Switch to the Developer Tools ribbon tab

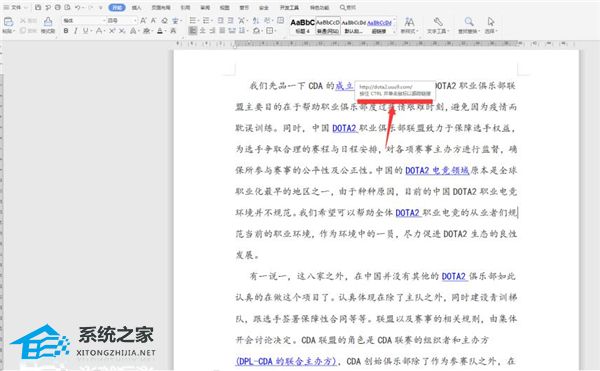point(289,8)
